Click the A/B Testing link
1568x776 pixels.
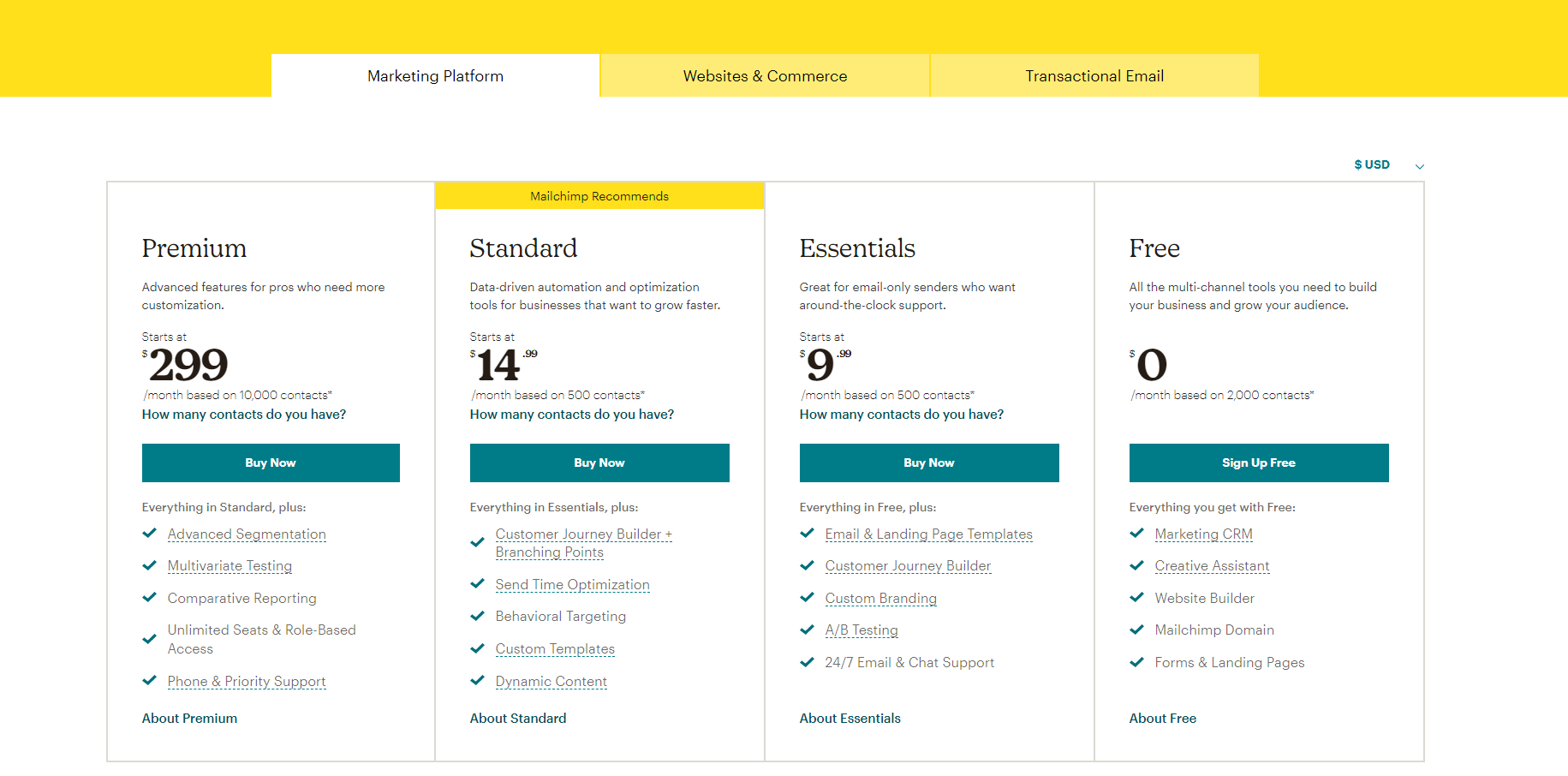point(862,630)
